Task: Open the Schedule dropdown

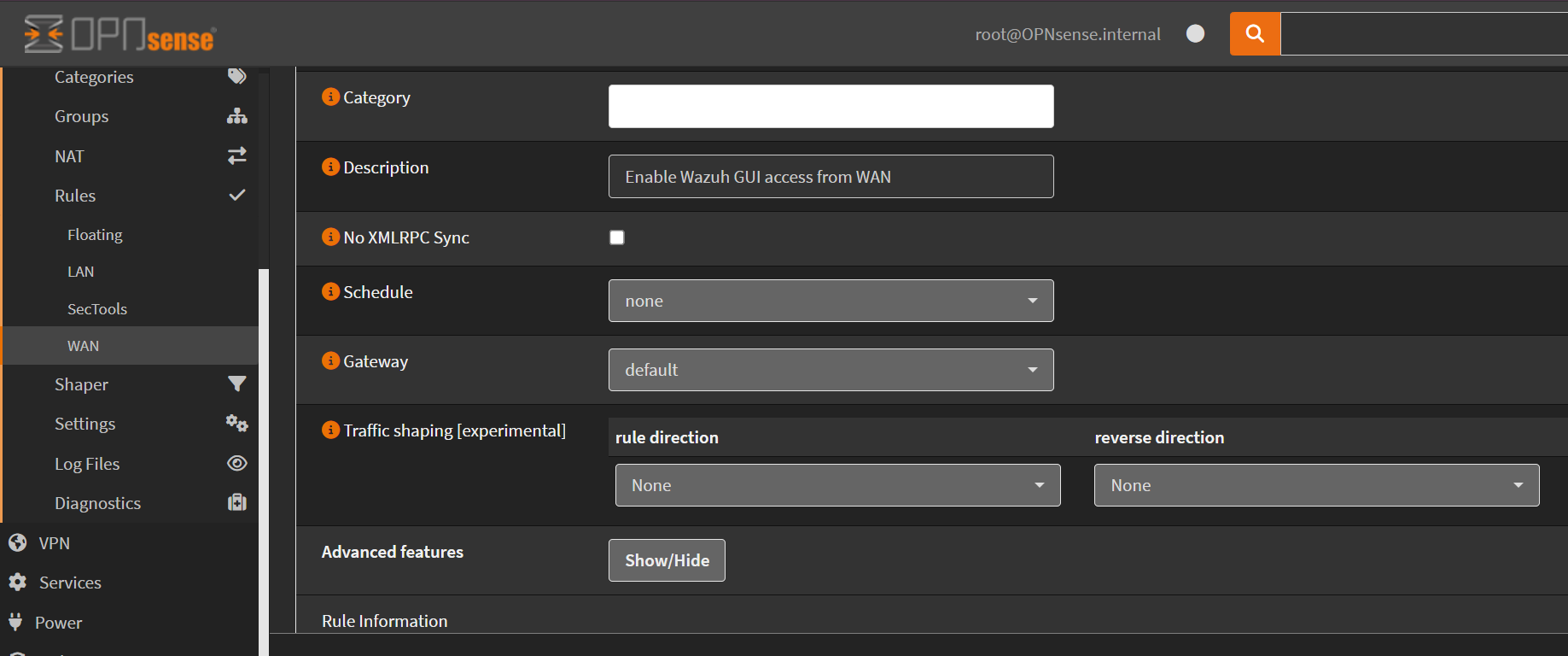Action: (x=831, y=301)
